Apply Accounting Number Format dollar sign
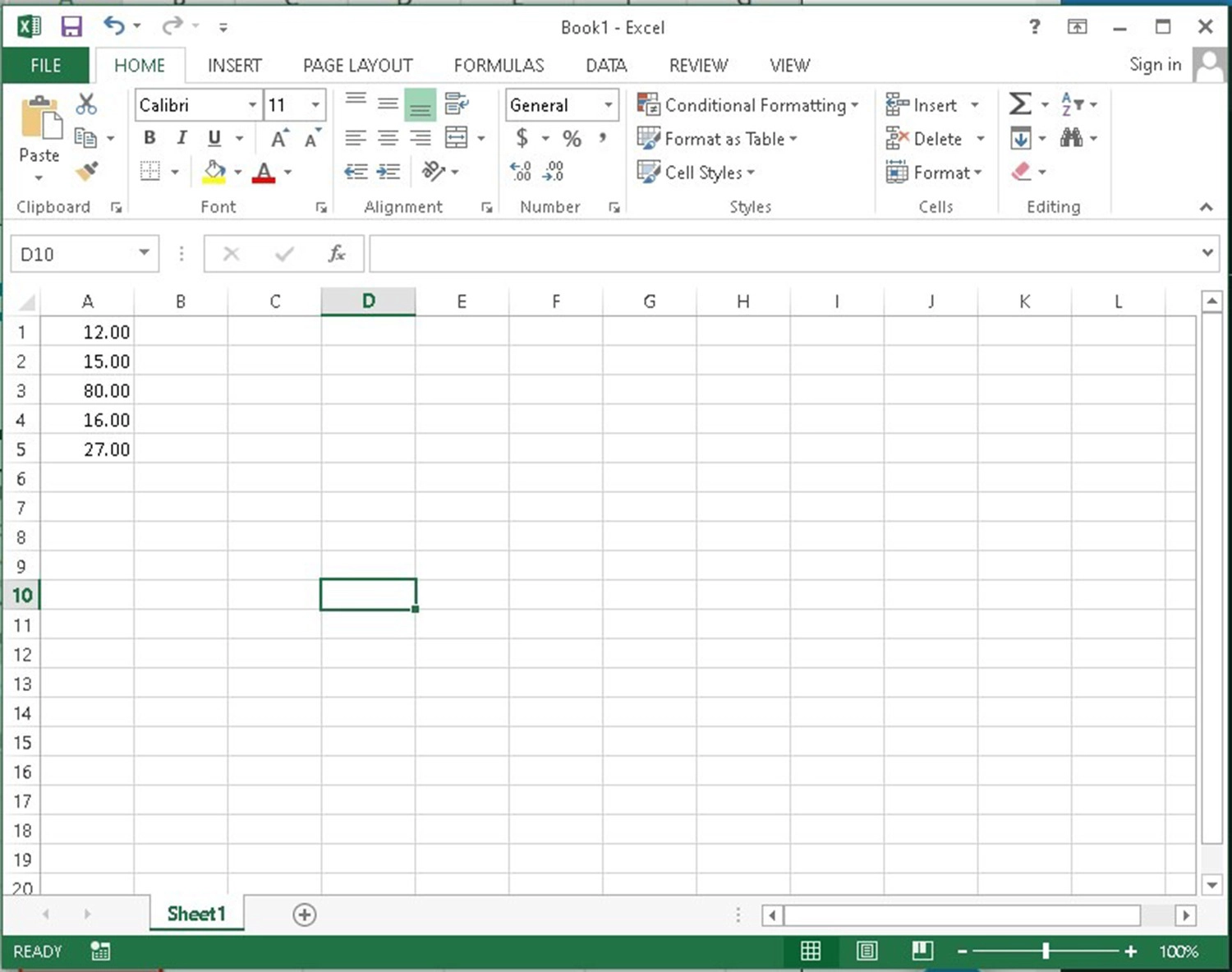 click(x=522, y=137)
